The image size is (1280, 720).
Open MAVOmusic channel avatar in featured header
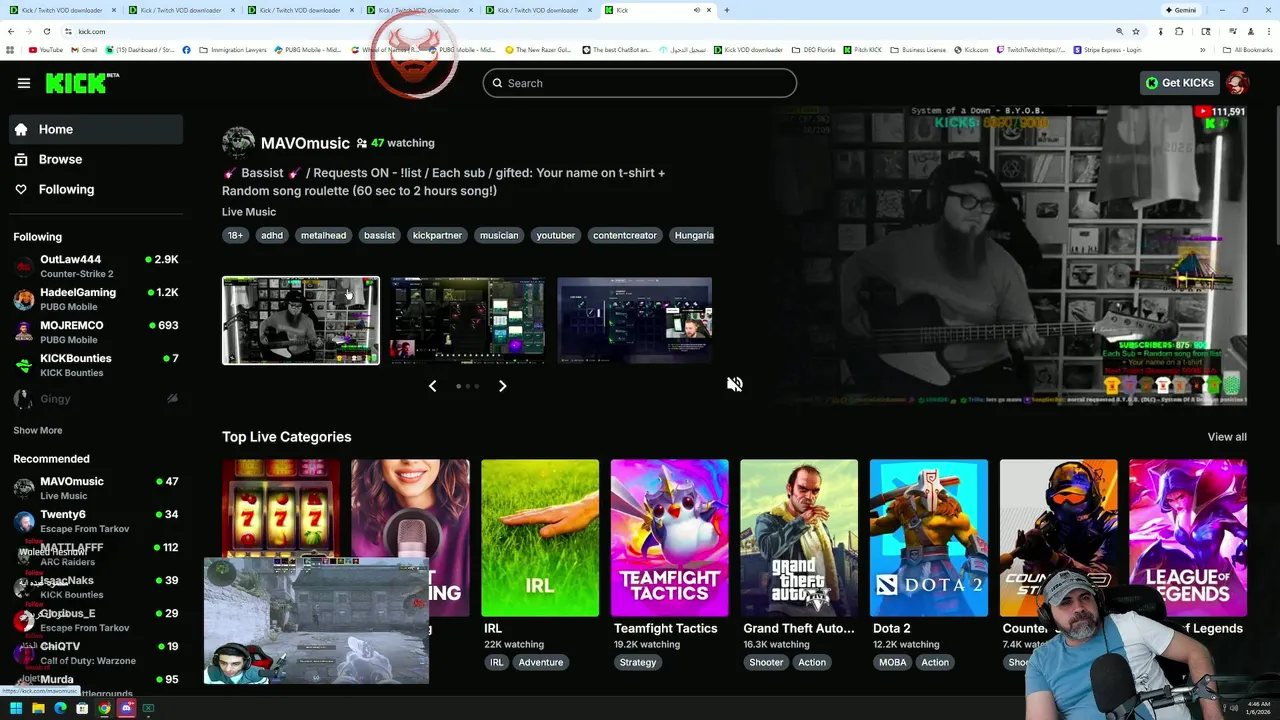[238, 143]
